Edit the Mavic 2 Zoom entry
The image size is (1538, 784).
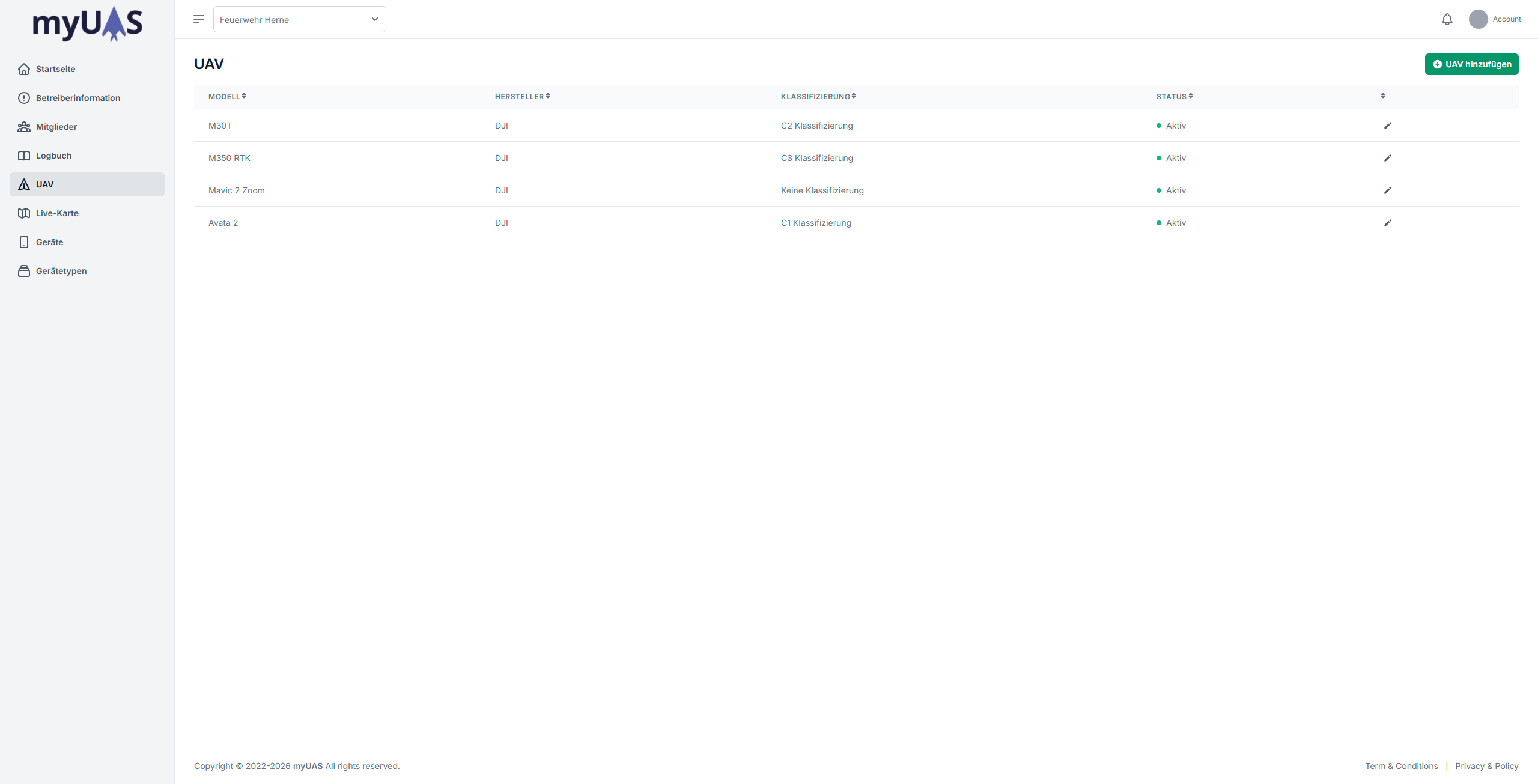[x=1387, y=190]
